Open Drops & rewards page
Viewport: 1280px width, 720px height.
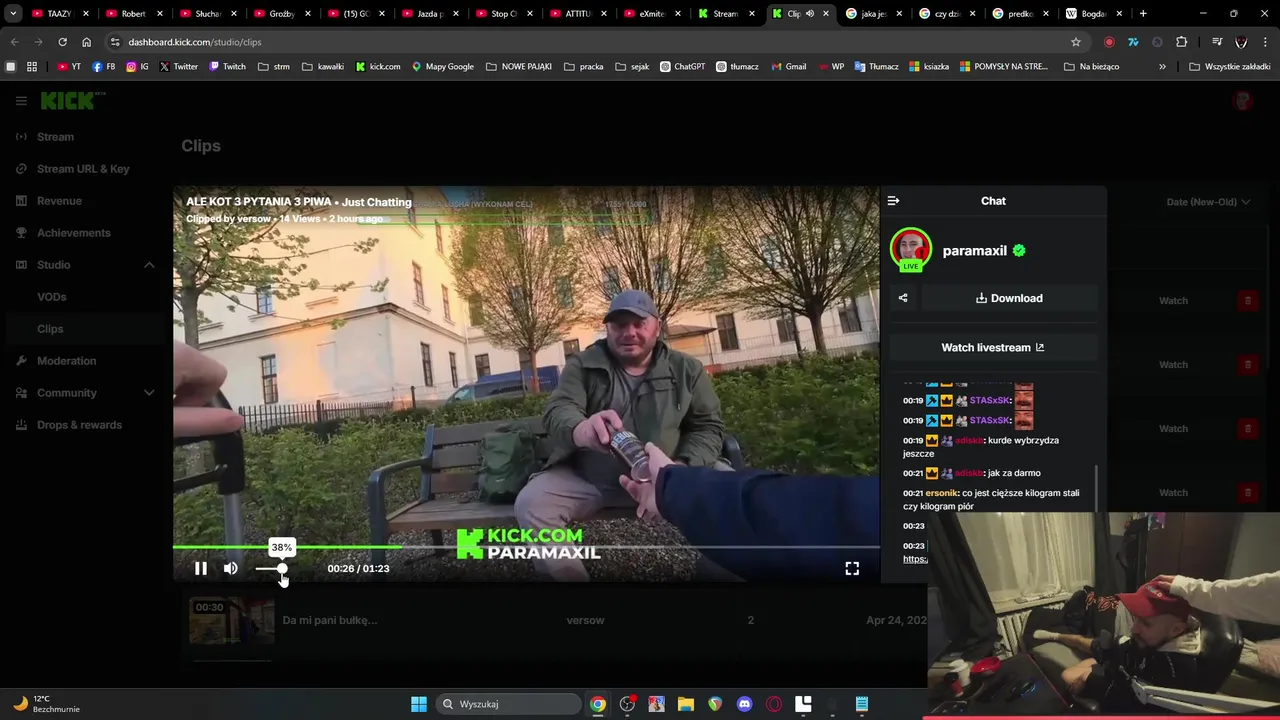click(x=79, y=425)
